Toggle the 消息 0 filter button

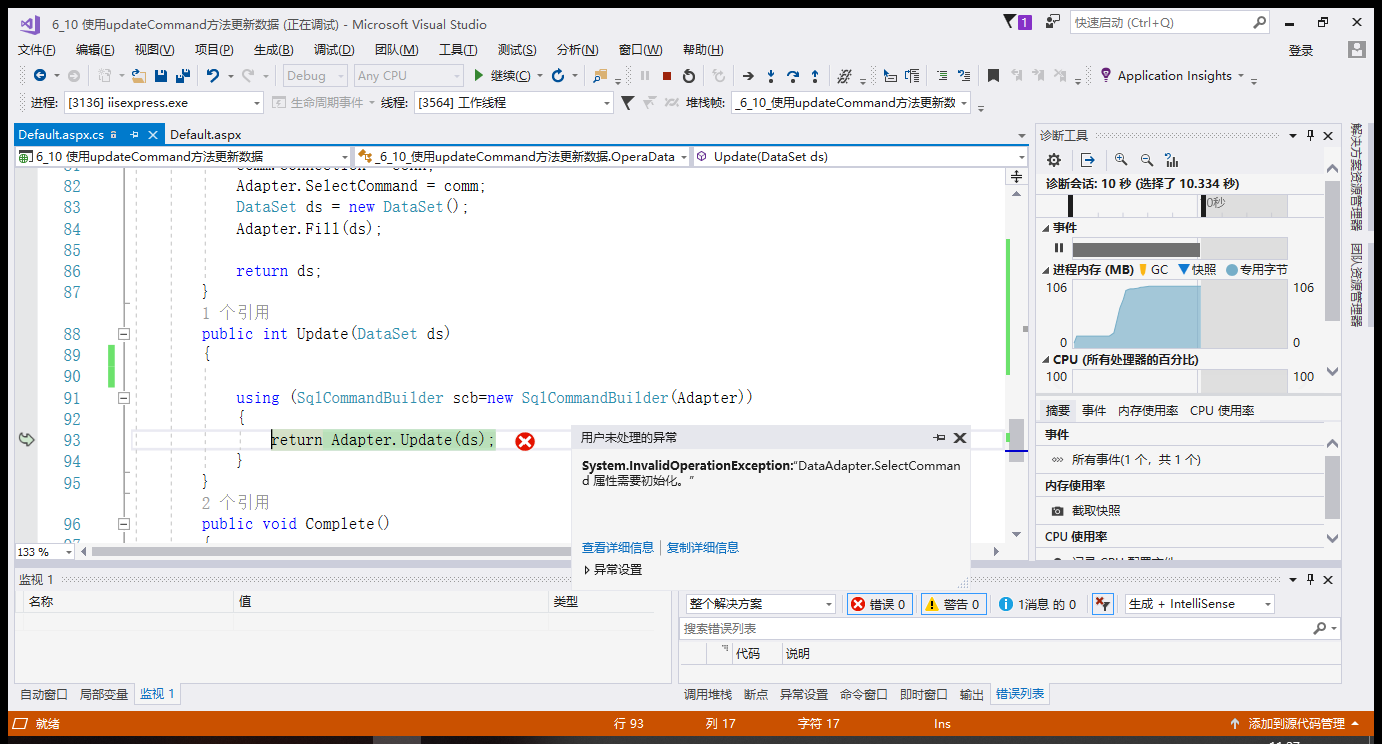click(x=1038, y=604)
